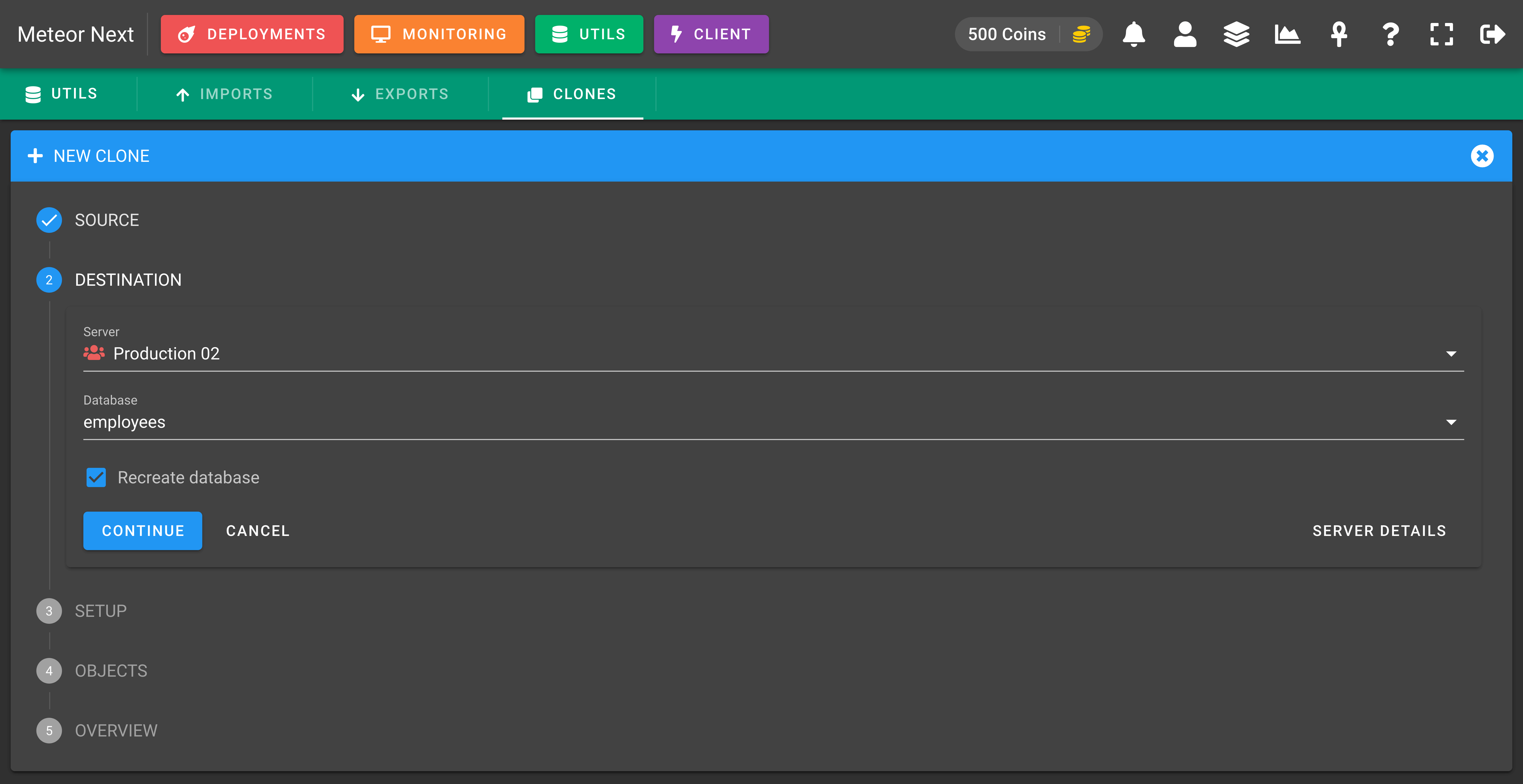Click the Destination step label
The height and width of the screenshot is (784, 1523).
tap(128, 280)
